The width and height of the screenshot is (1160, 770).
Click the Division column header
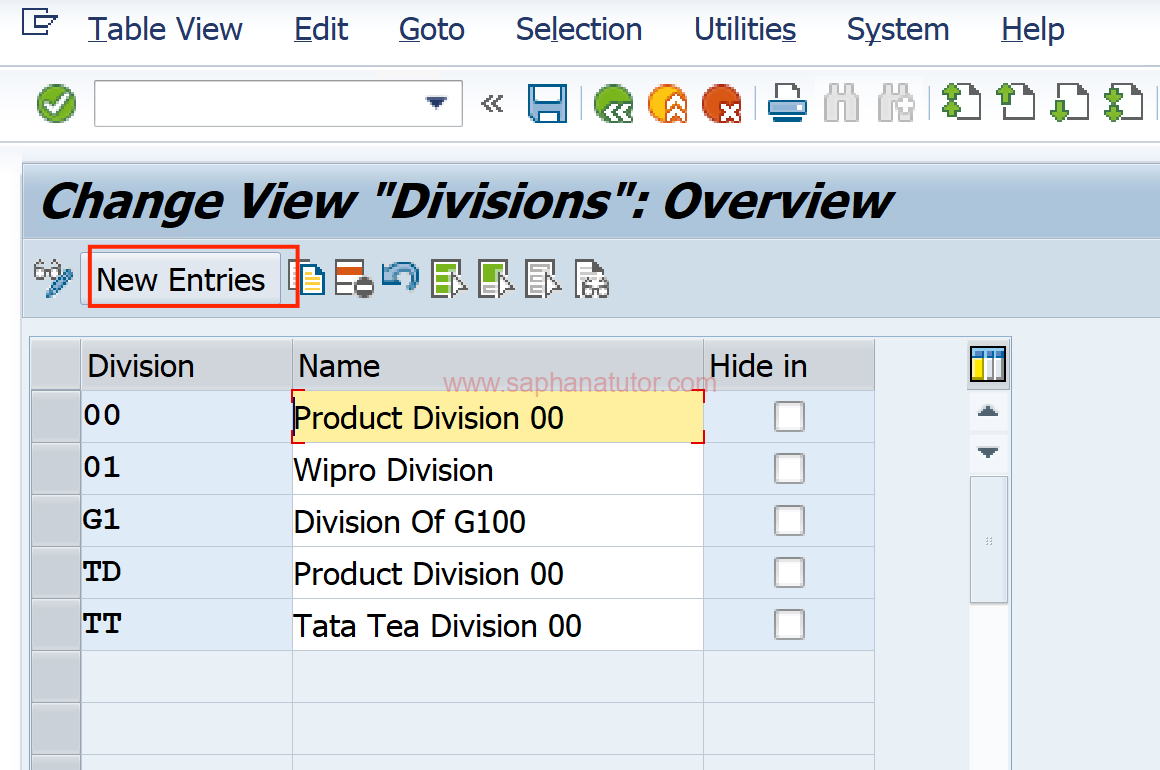coord(186,365)
